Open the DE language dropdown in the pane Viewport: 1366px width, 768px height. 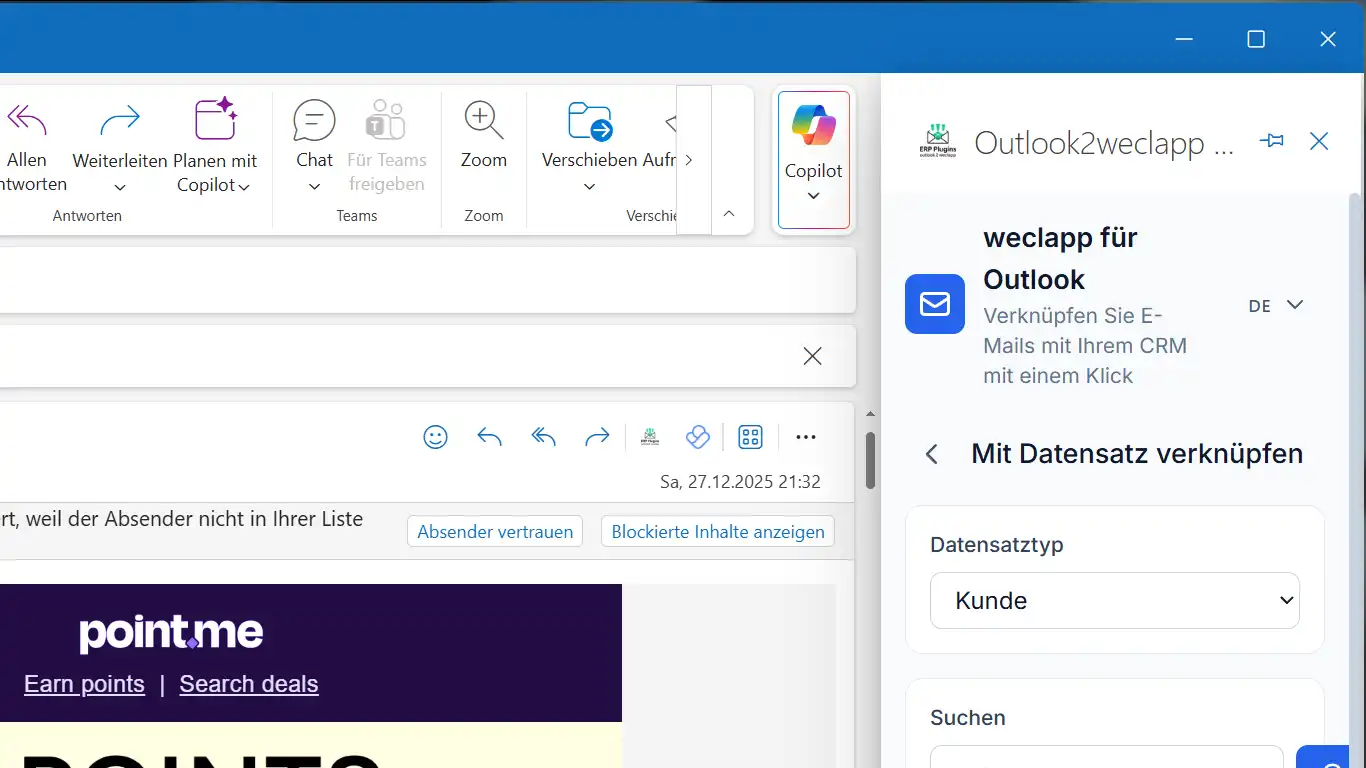click(1276, 305)
